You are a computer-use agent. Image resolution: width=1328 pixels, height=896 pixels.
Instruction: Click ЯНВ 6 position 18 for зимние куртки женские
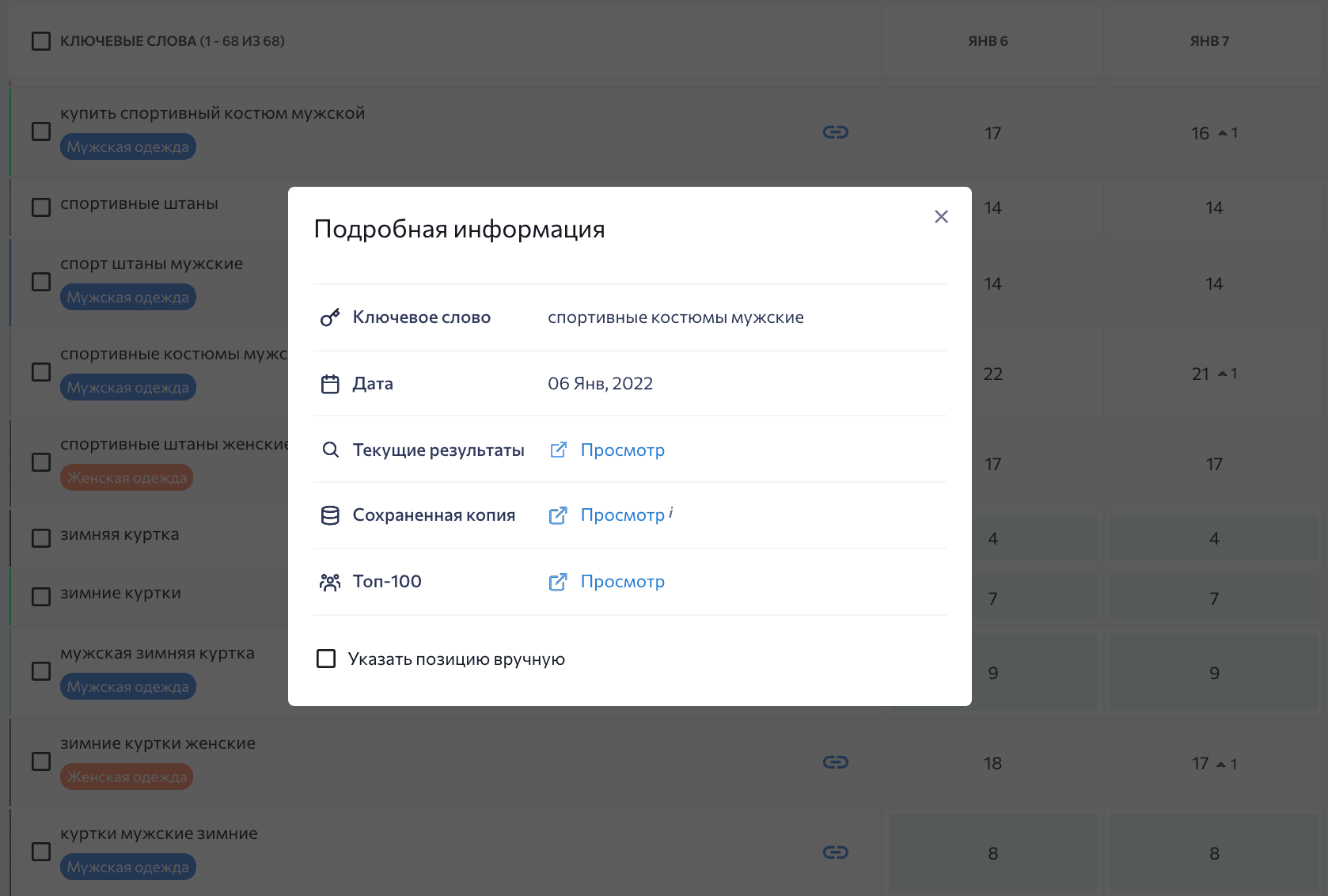pos(992,763)
